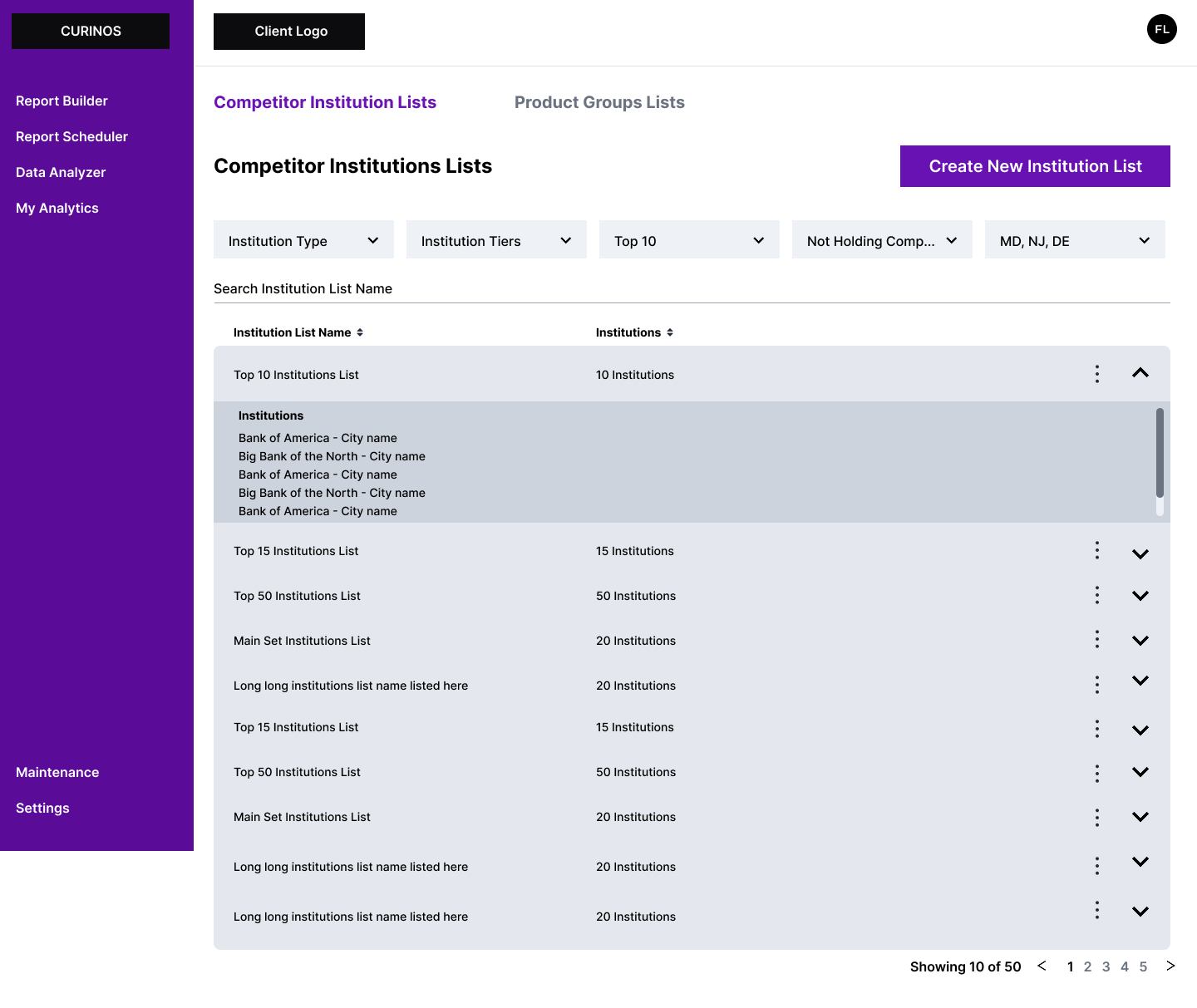Click the Client Logo block
Viewport: 1197px width, 1008px height.
click(x=289, y=32)
